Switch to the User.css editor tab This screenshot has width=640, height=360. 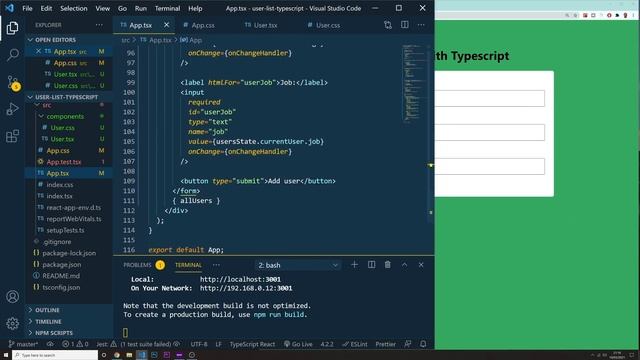point(328,25)
